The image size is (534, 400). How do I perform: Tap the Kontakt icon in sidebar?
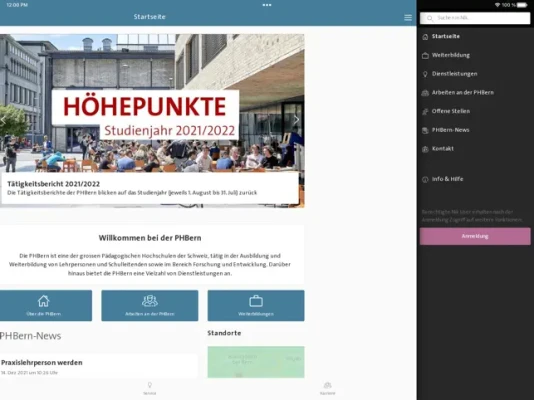coord(425,149)
